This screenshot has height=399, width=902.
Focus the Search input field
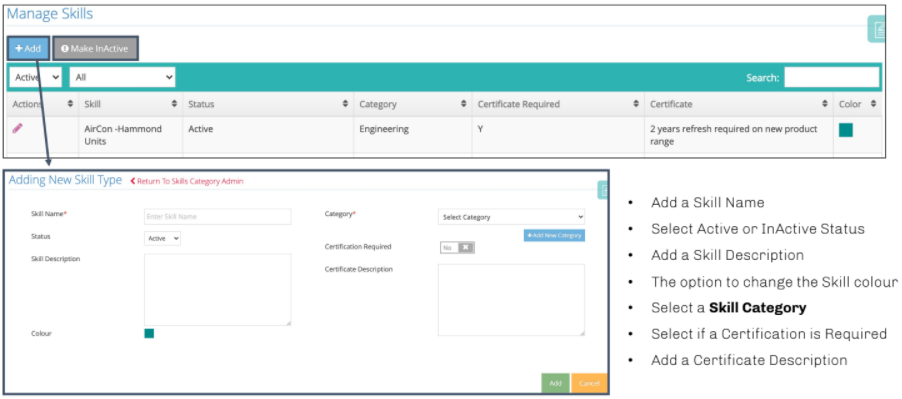pos(831,77)
